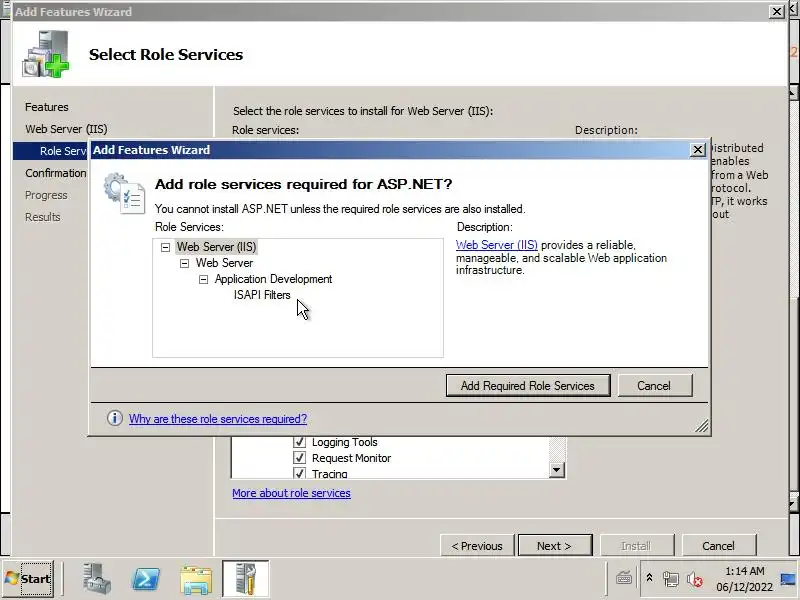The height and width of the screenshot is (600, 800).
Task: Click the server wizard icon in header
Action: [45, 54]
